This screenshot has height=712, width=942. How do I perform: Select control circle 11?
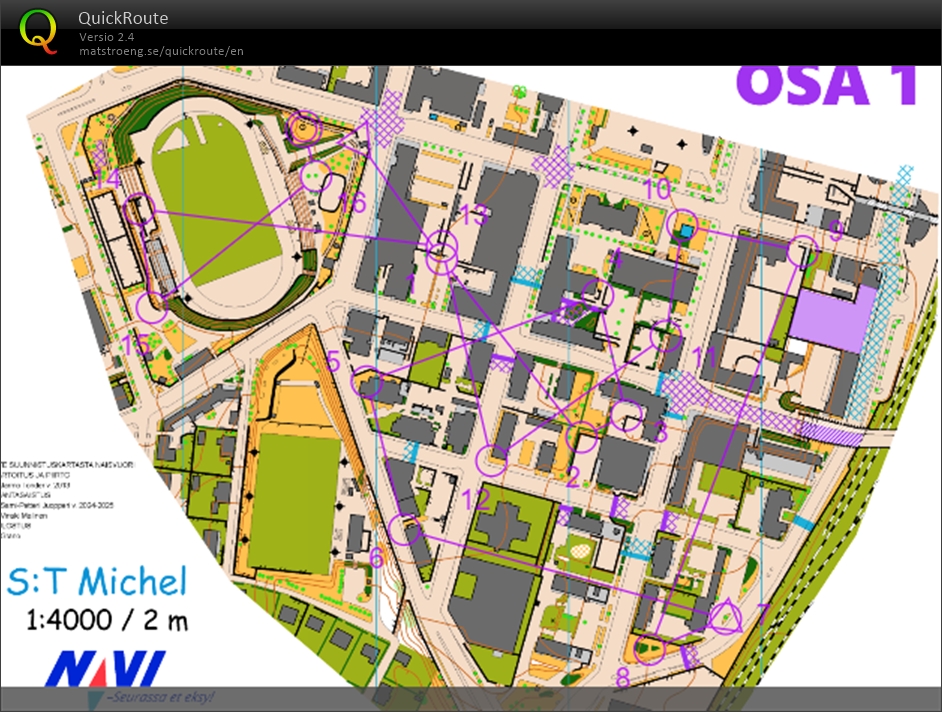click(667, 336)
